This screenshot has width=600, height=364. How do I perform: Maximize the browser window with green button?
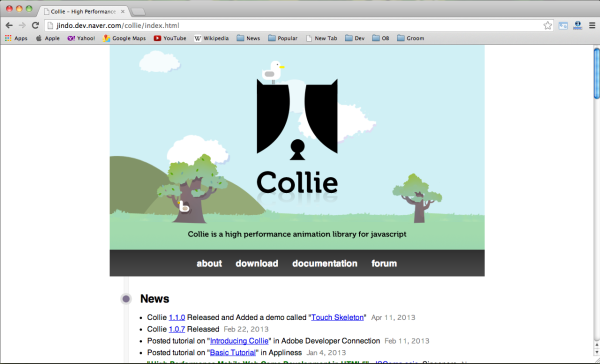(29, 9)
